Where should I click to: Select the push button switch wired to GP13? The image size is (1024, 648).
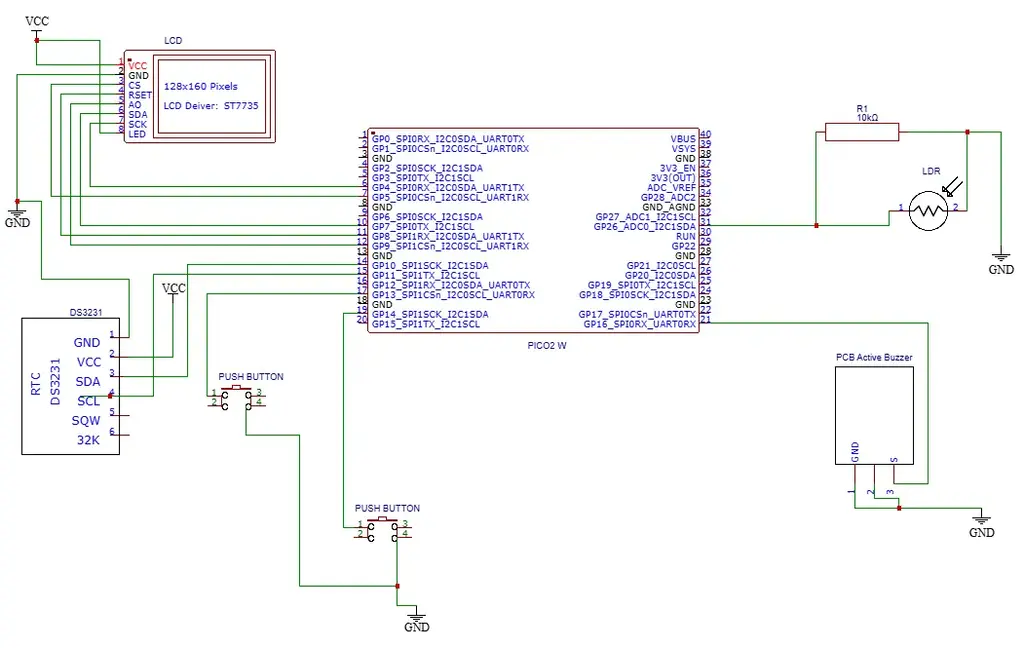(x=236, y=398)
